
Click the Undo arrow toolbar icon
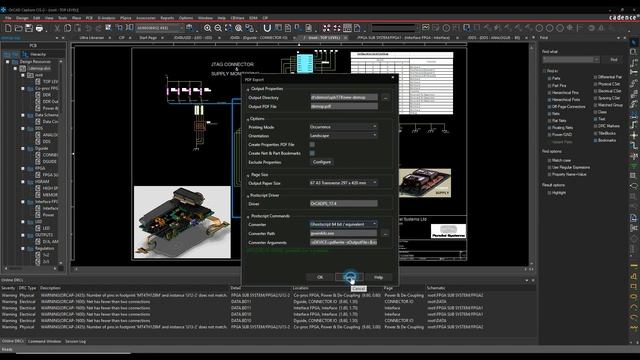coord(88,28)
